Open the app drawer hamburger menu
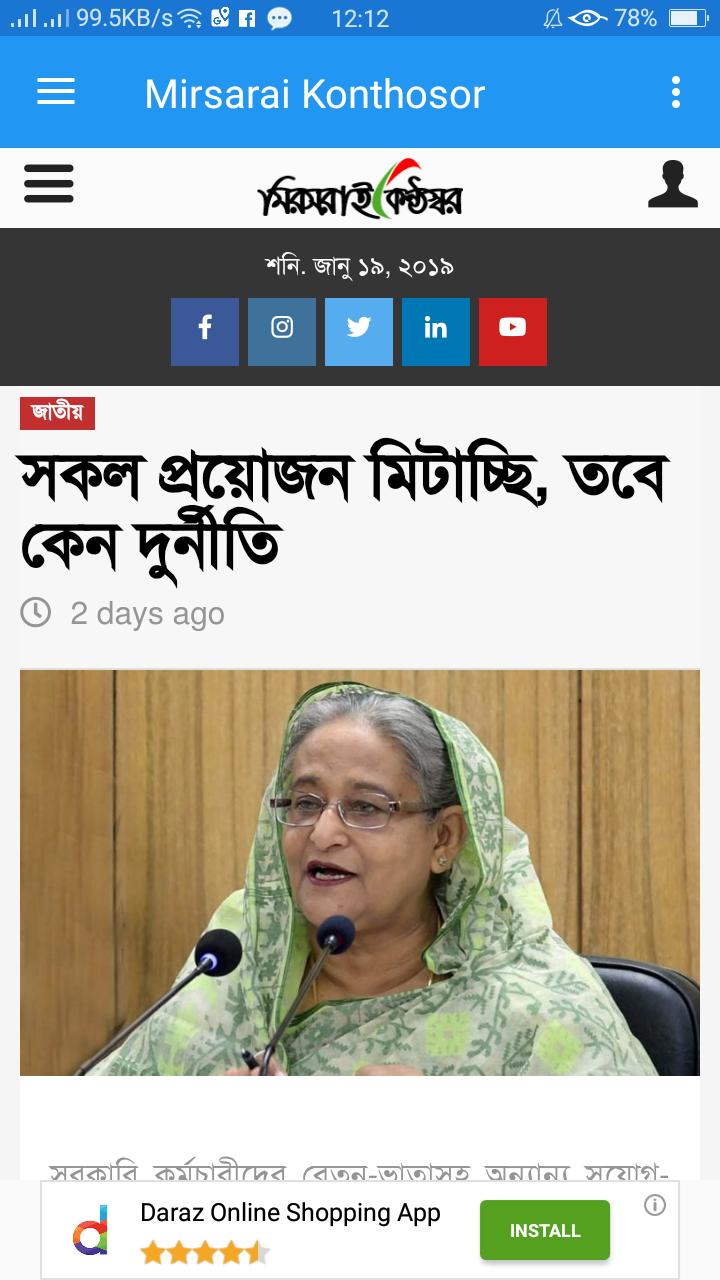Image resolution: width=720 pixels, height=1280 pixels. tap(56, 93)
